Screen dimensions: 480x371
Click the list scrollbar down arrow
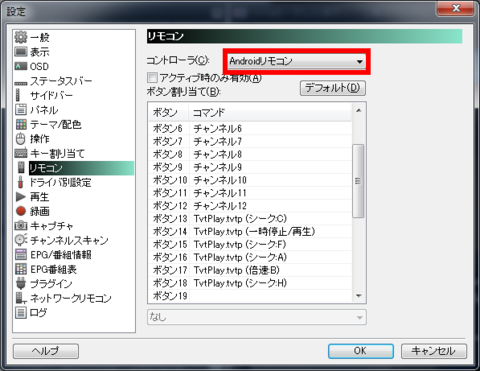[359, 296]
